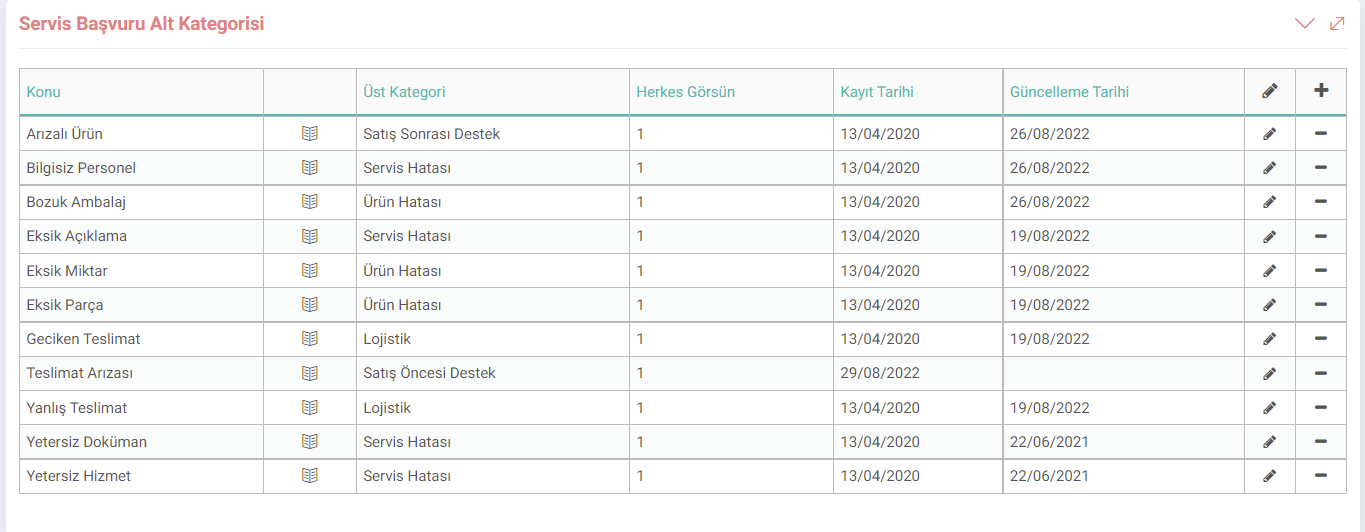Open the book icon in the Eksik Parça row
This screenshot has width=1365, height=532.
pos(310,305)
